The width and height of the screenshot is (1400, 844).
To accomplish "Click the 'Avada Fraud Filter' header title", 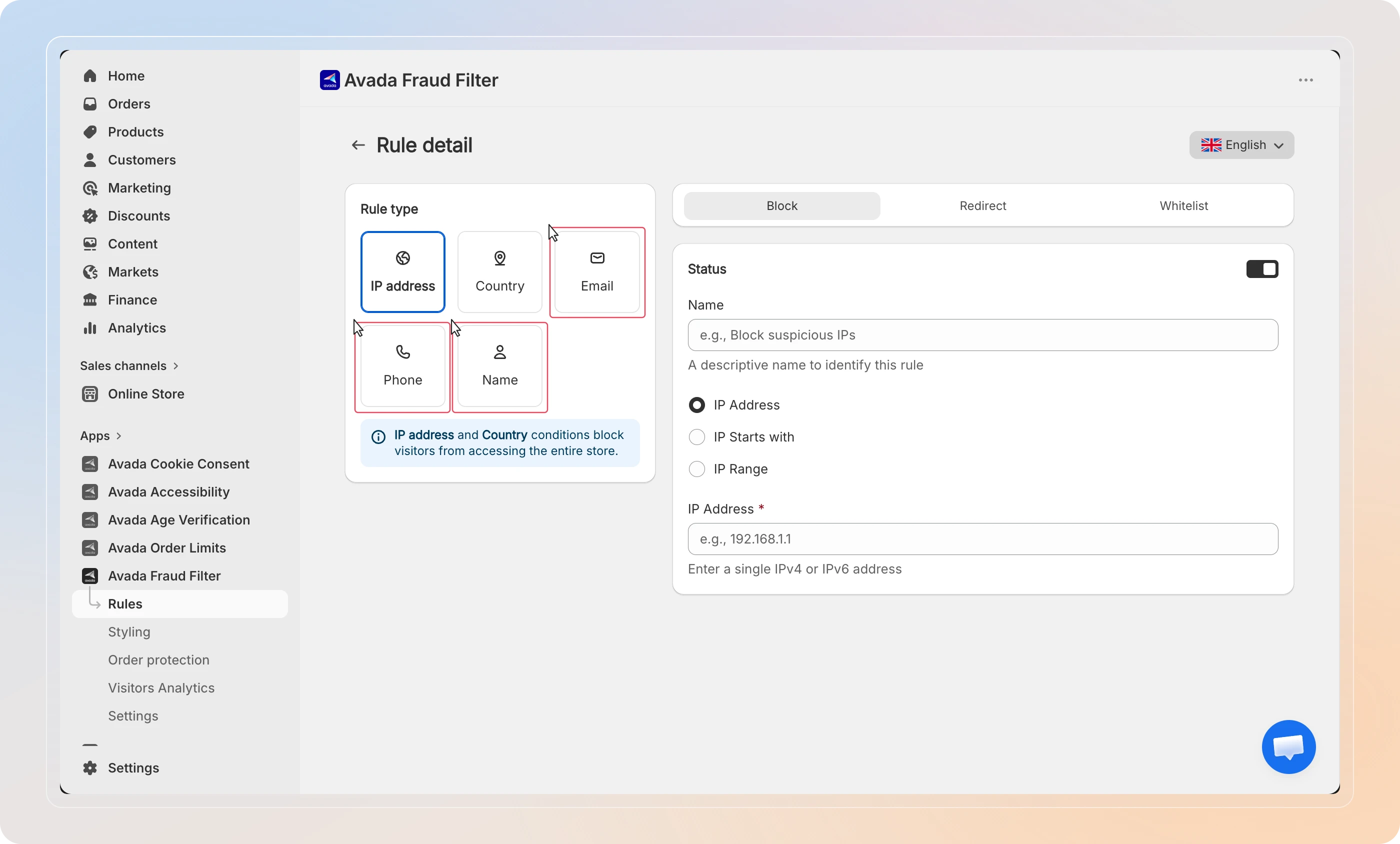I will (x=421, y=80).
